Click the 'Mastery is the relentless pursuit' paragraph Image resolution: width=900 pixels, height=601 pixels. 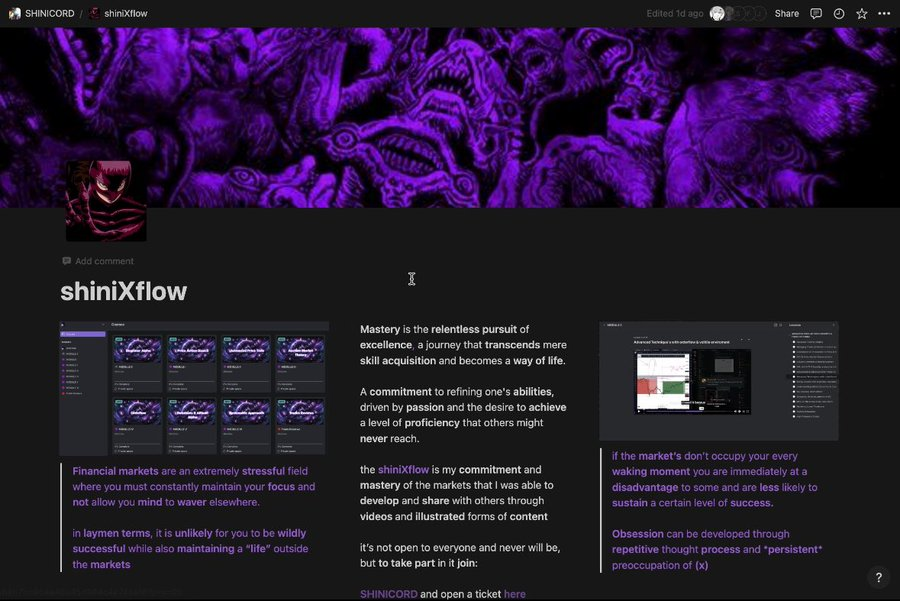point(463,345)
